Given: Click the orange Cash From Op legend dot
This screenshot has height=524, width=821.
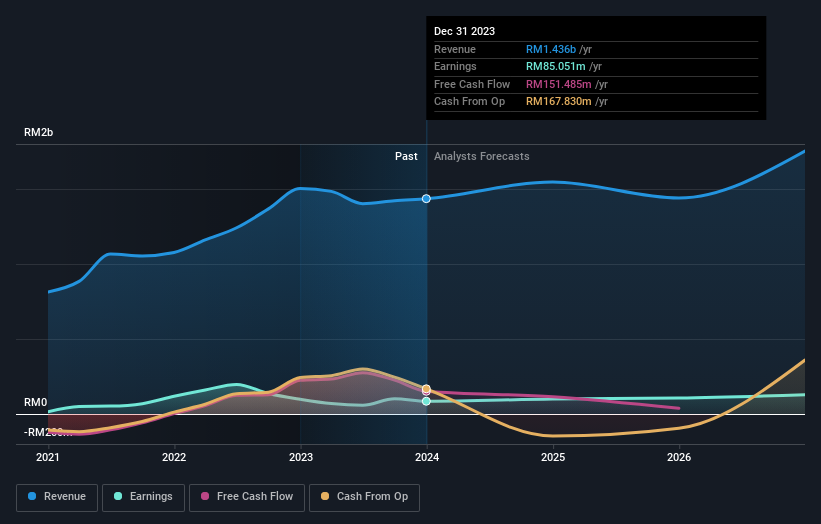Looking at the screenshot, I should (x=325, y=496).
